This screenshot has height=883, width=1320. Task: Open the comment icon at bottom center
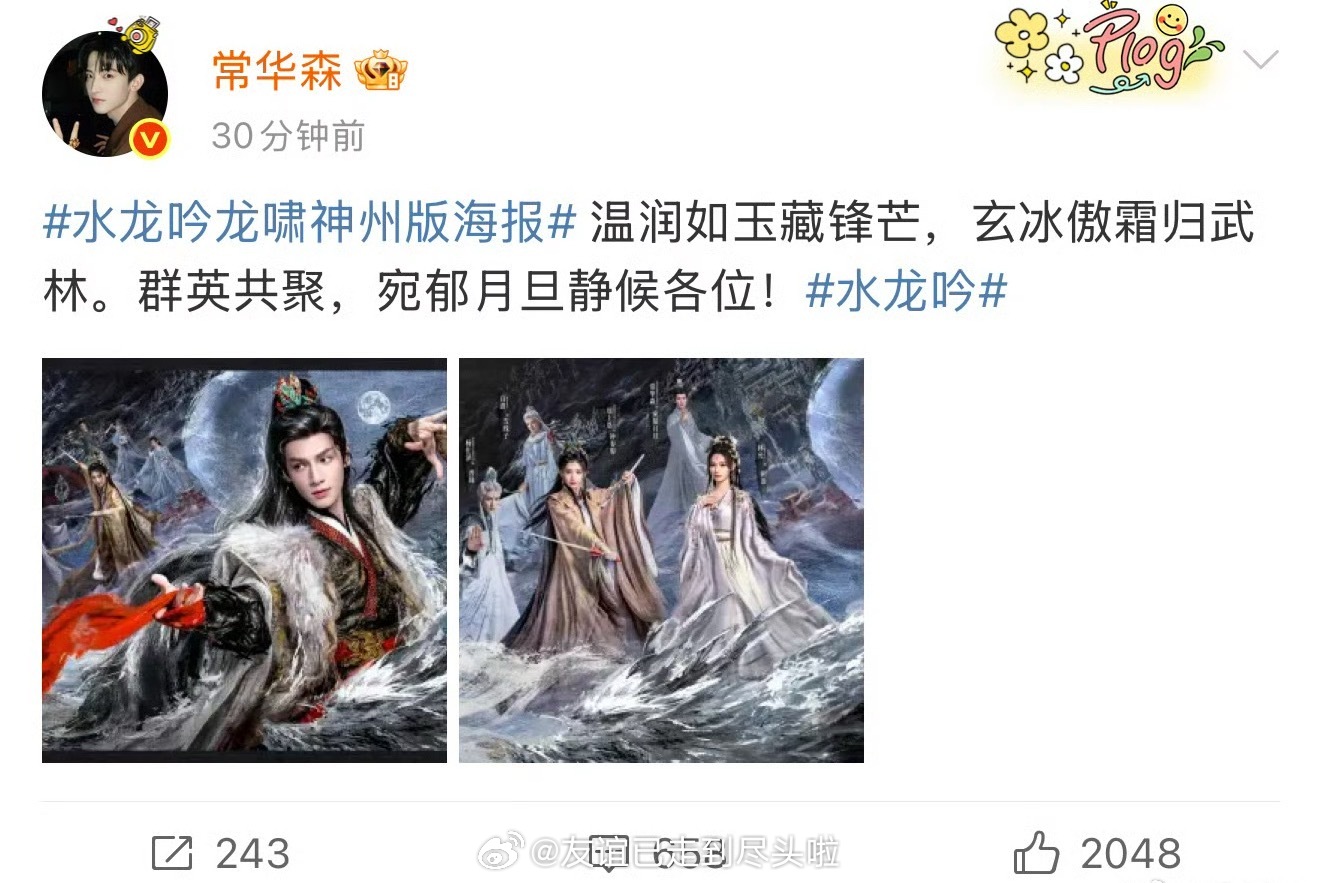pyautogui.click(x=610, y=853)
